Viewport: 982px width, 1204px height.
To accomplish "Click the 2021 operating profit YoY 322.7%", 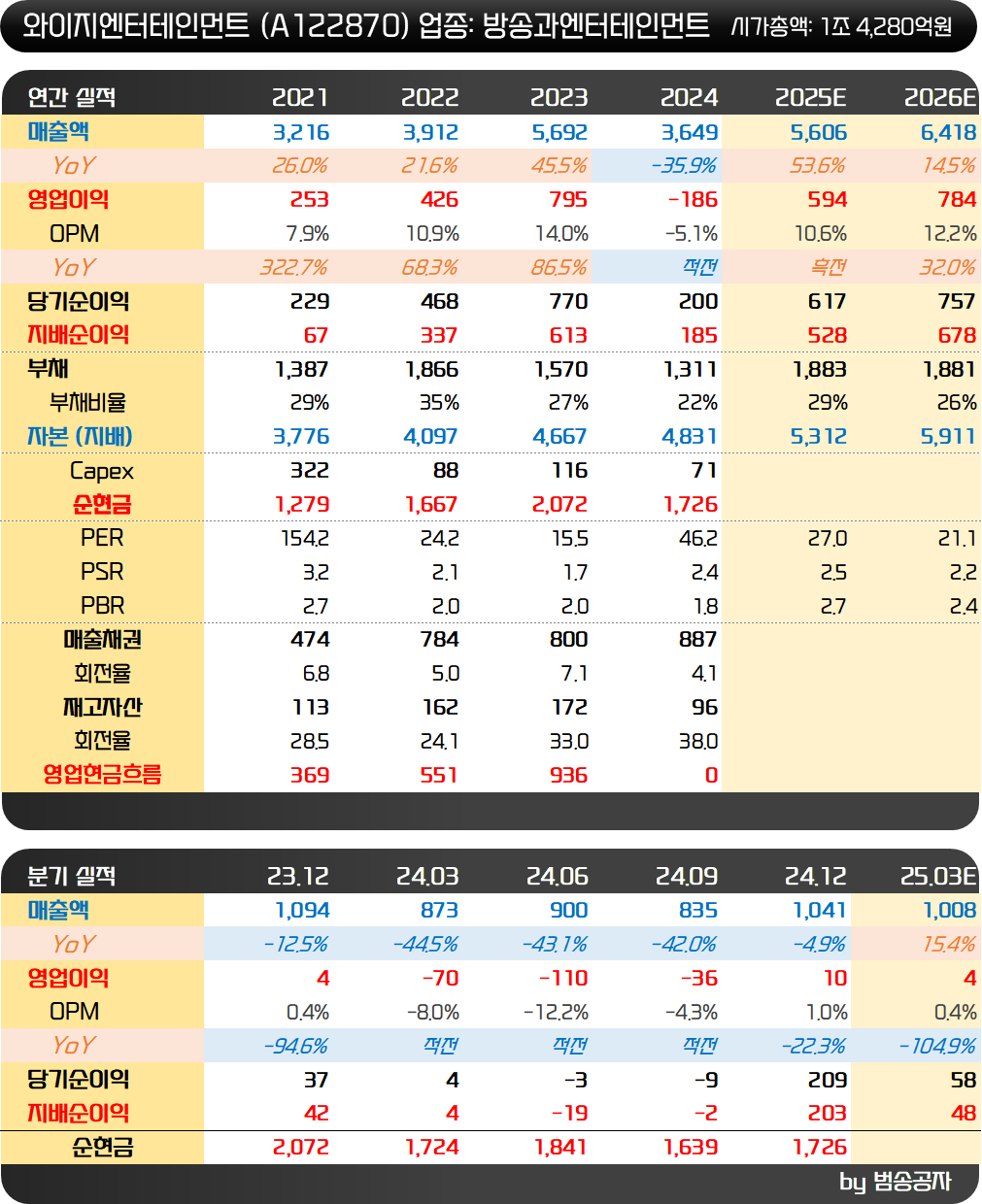I will click(x=293, y=268).
